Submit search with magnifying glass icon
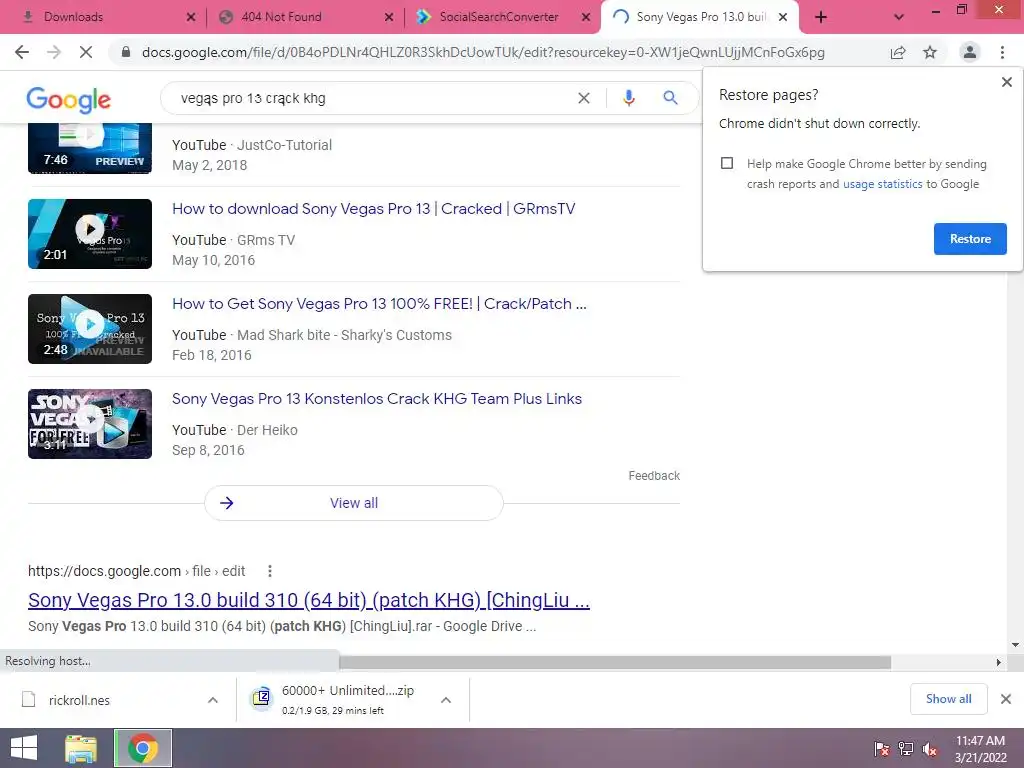The image size is (1024, 768). (670, 98)
